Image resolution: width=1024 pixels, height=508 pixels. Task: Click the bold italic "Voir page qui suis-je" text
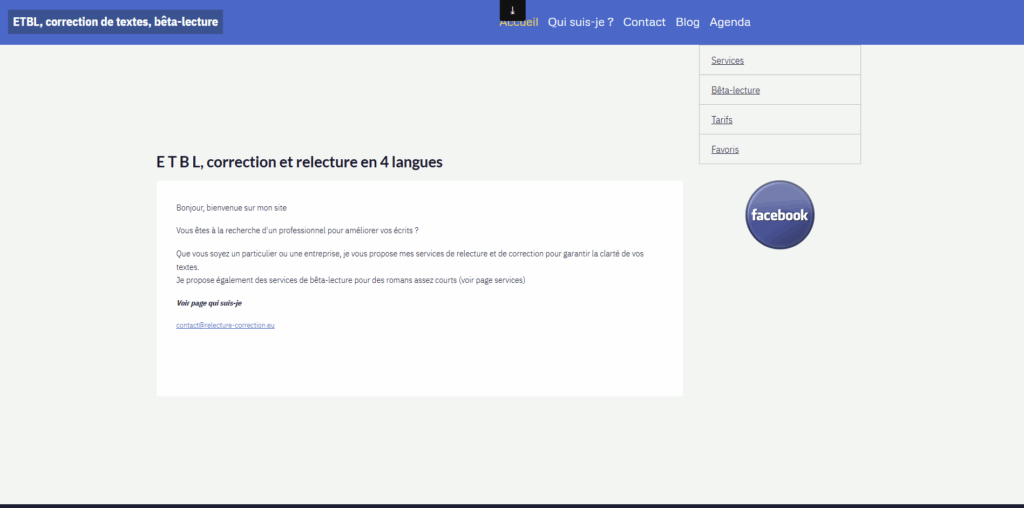[x=209, y=303]
